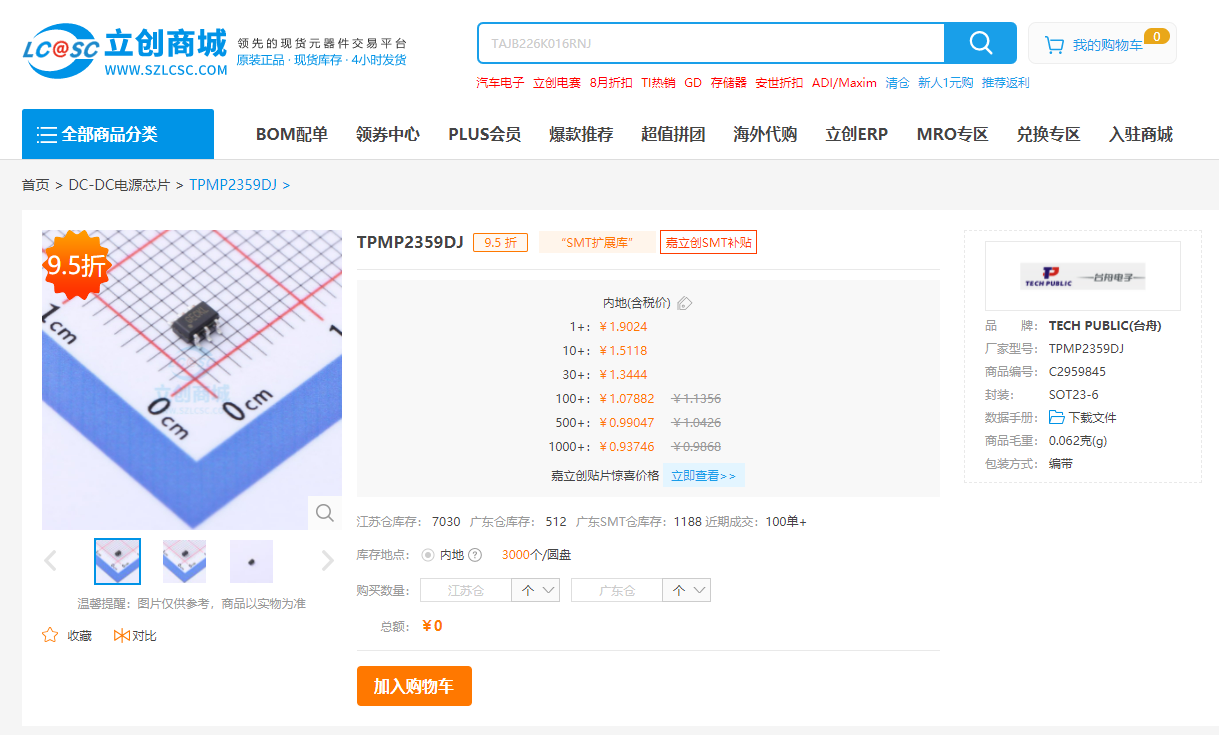The height and width of the screenshot is (735, 1219).
Task: Open 兑换专区
Action: pos(1049,134)
